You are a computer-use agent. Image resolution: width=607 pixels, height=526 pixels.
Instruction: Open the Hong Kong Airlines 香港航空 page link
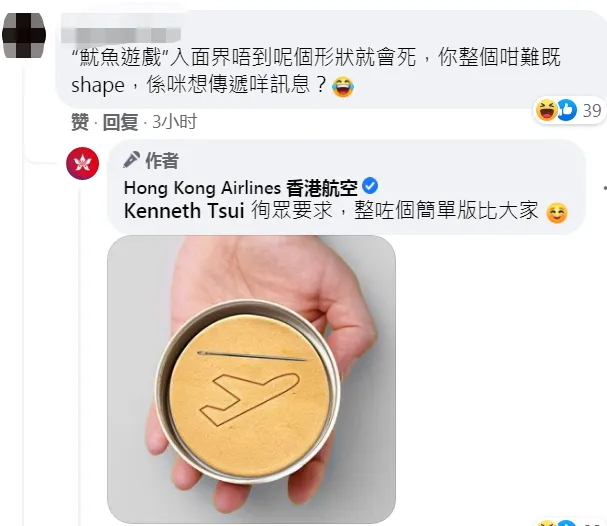(240, 188)
